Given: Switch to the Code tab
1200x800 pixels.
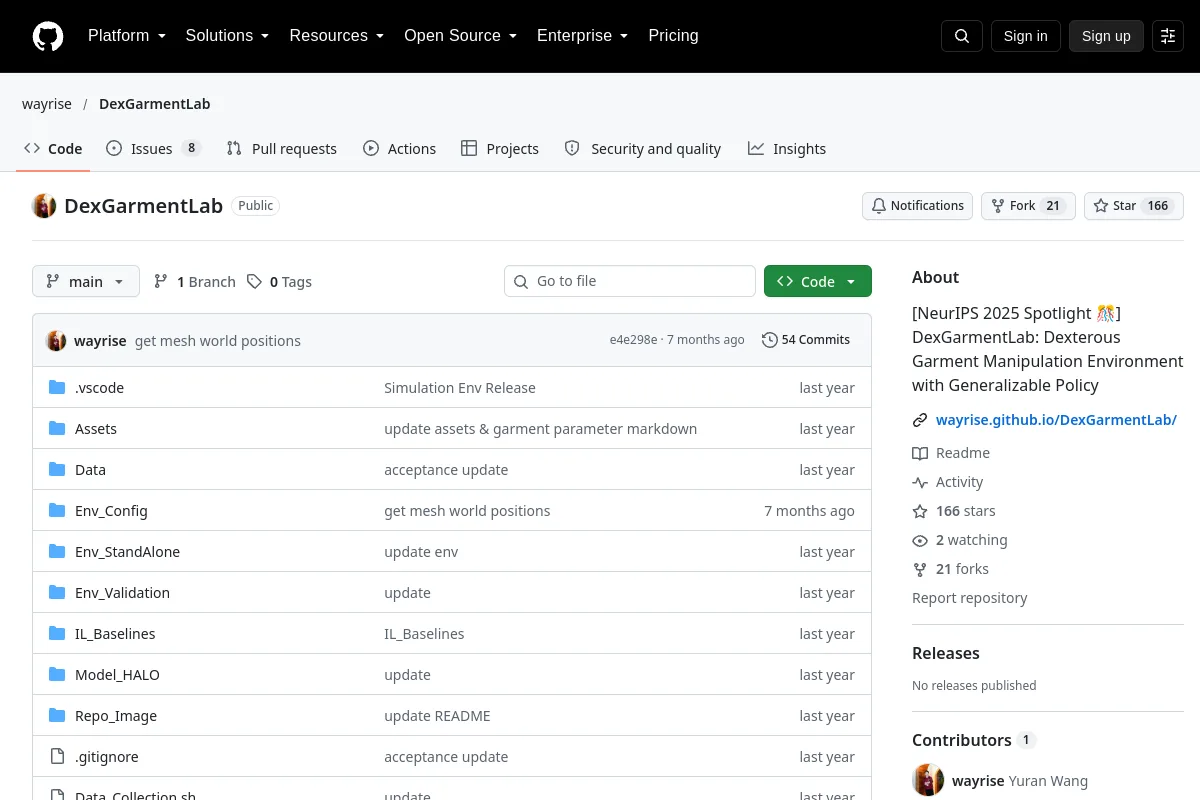Looking at the screenshot, I should [53, 149].
